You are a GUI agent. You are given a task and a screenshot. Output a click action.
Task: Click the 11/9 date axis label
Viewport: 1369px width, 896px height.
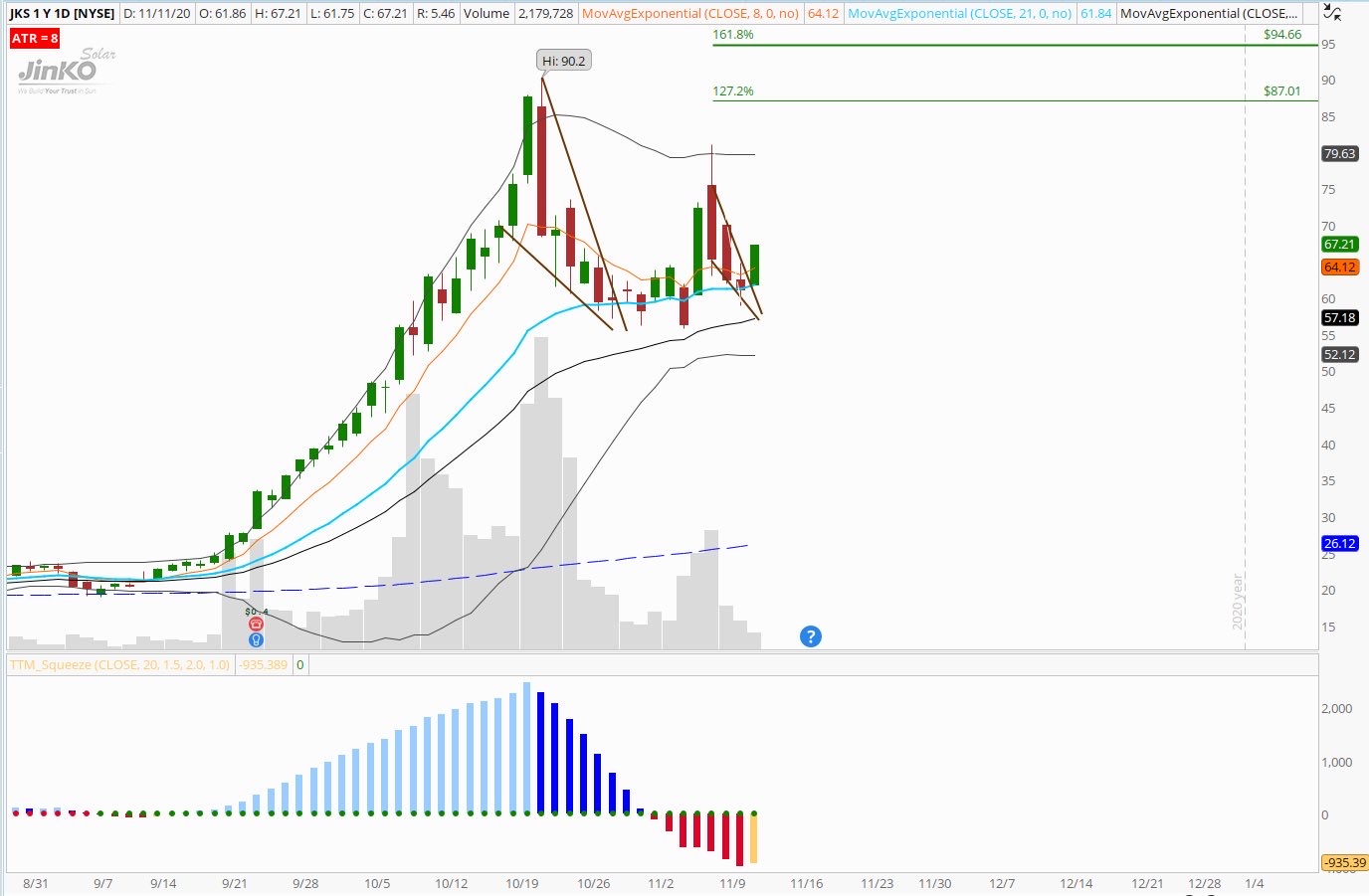(732, 883)
